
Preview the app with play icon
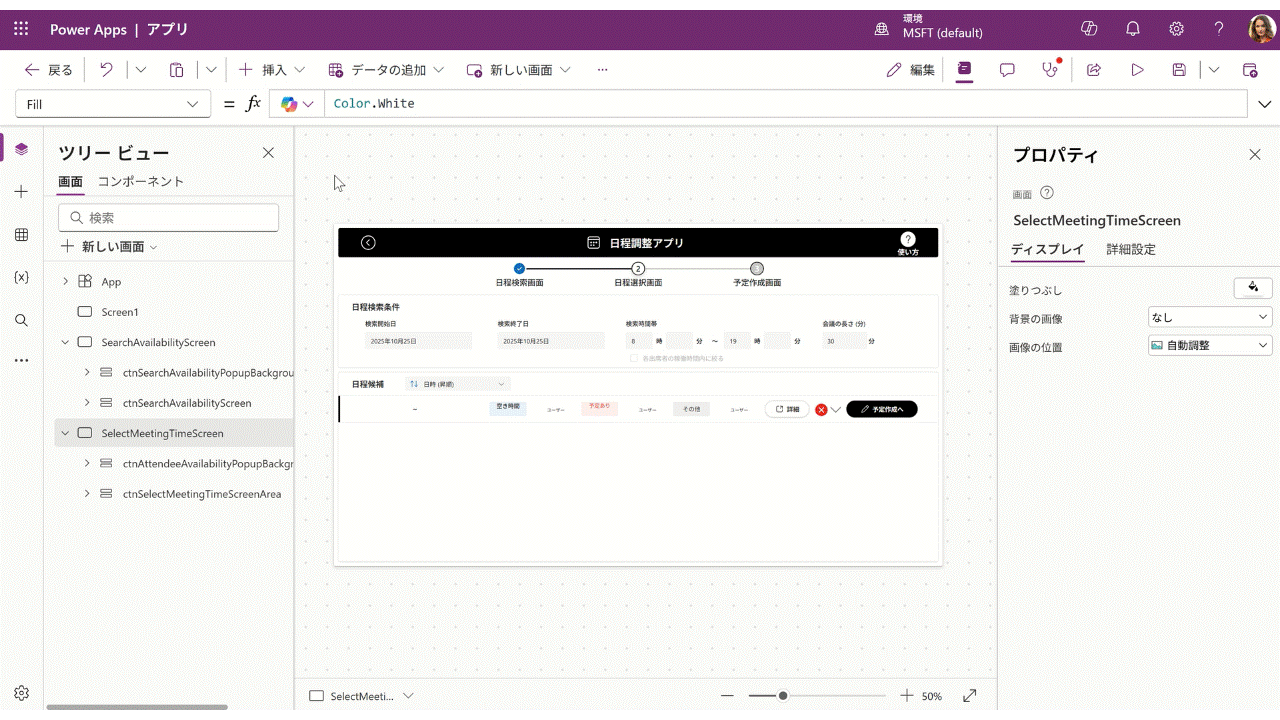1137,70
